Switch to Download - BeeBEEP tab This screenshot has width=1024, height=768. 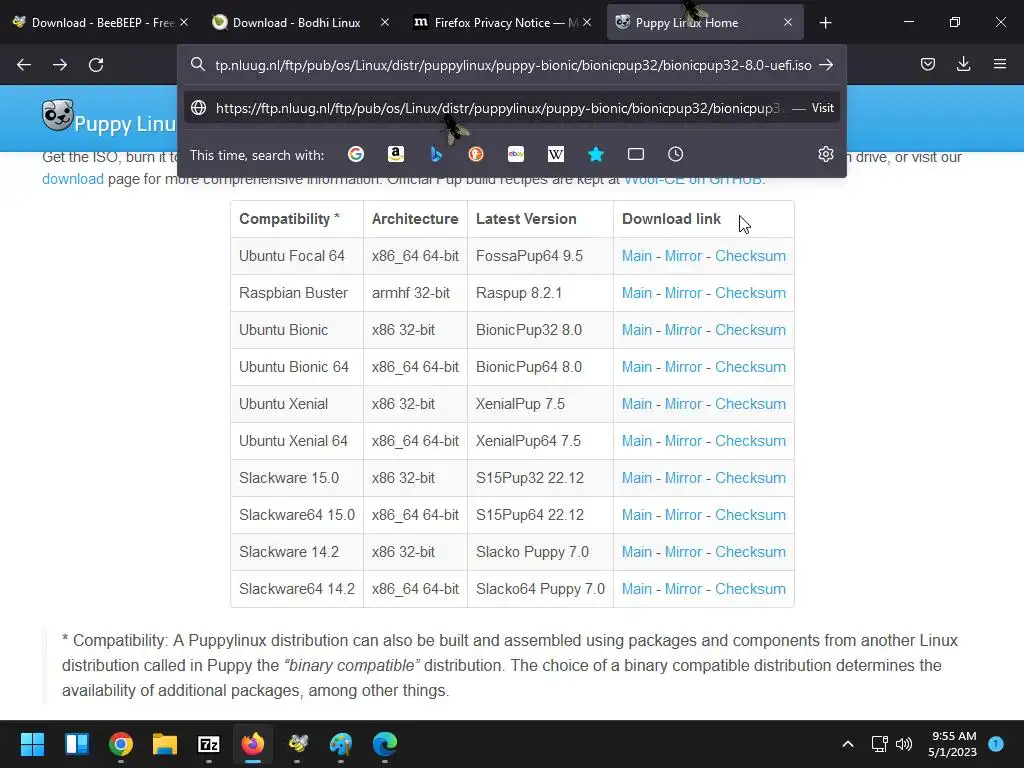[100, 22]
